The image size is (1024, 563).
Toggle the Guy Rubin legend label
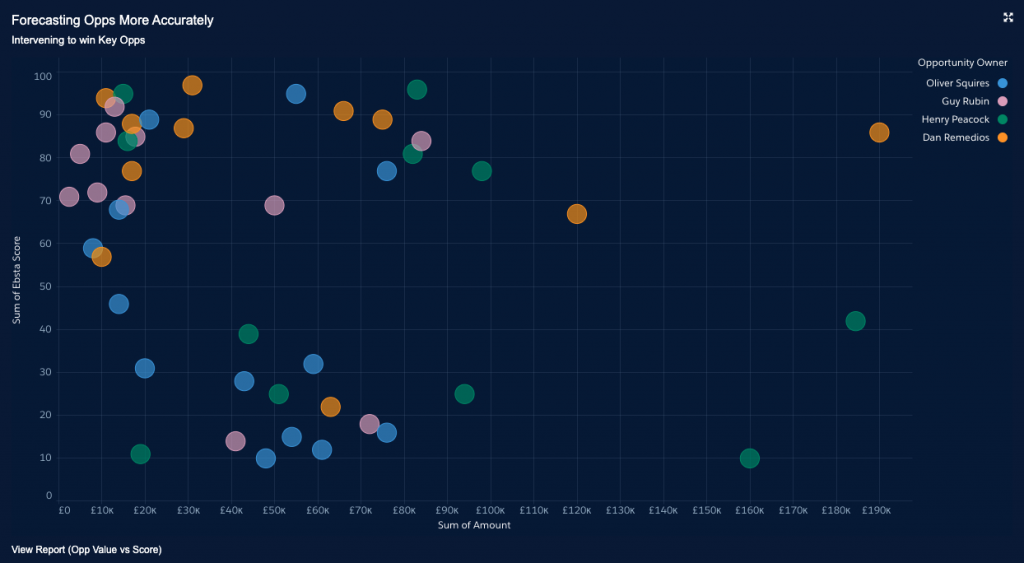(x=965, y=101)
